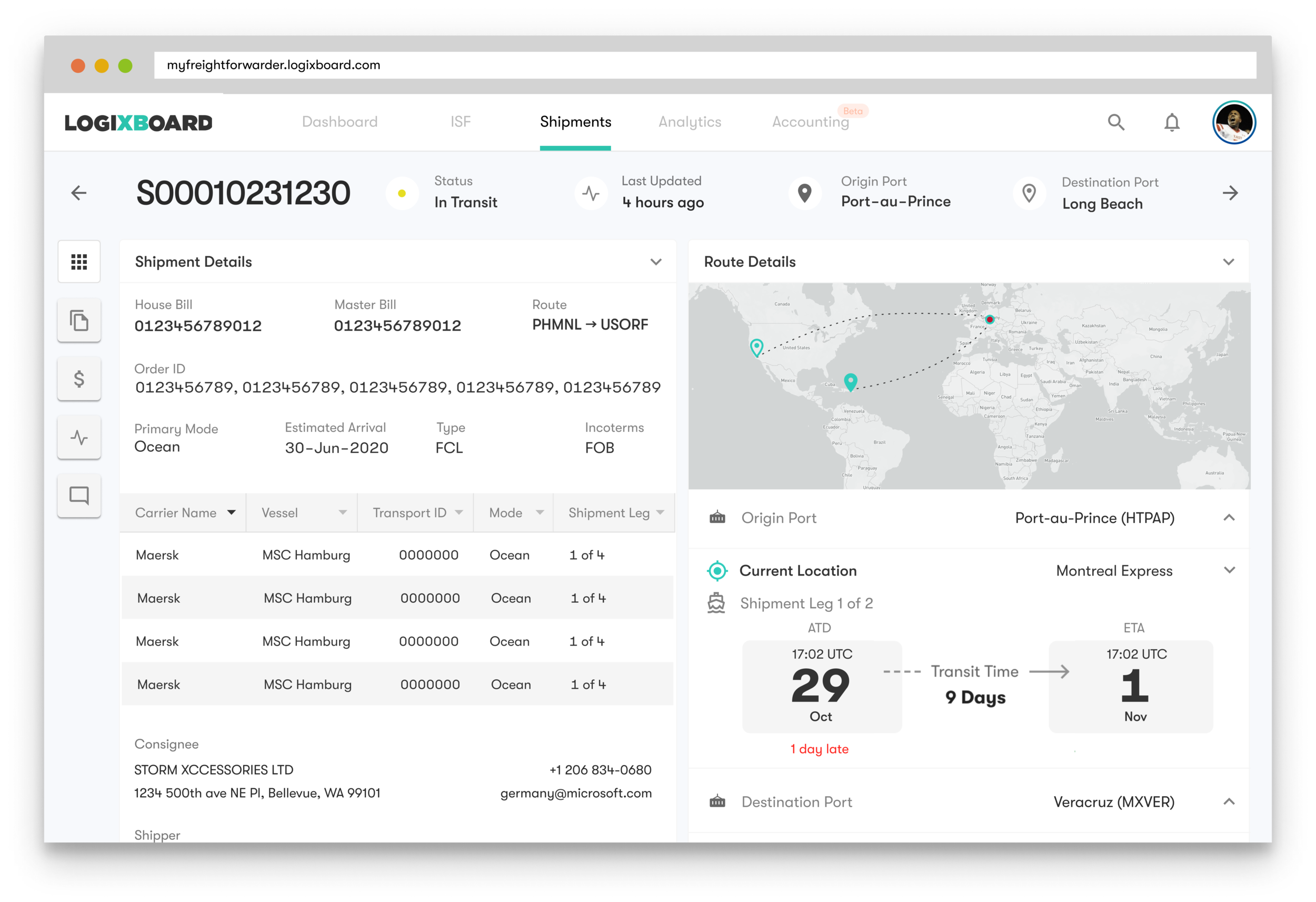Click the Origin Port building icon
Viewport: 1316px width, 902px height.
(717, 517)
